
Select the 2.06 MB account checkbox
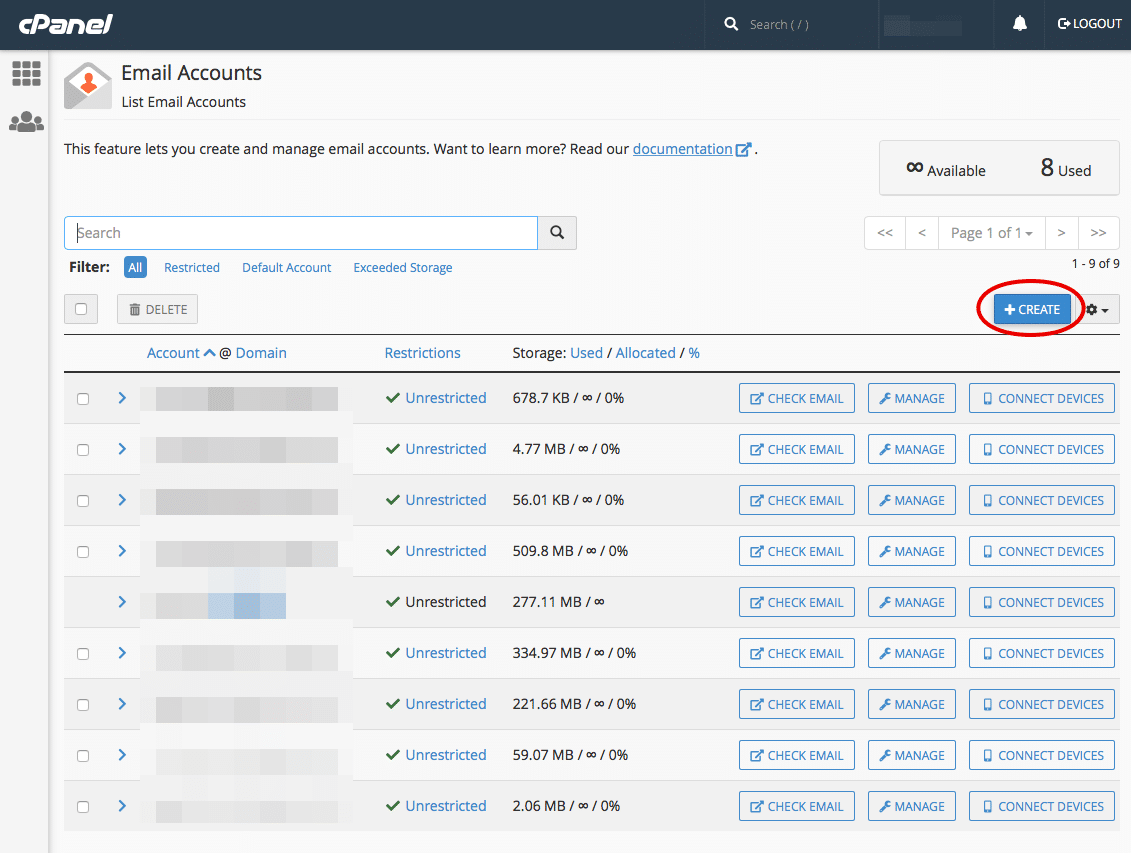(83, 807)
